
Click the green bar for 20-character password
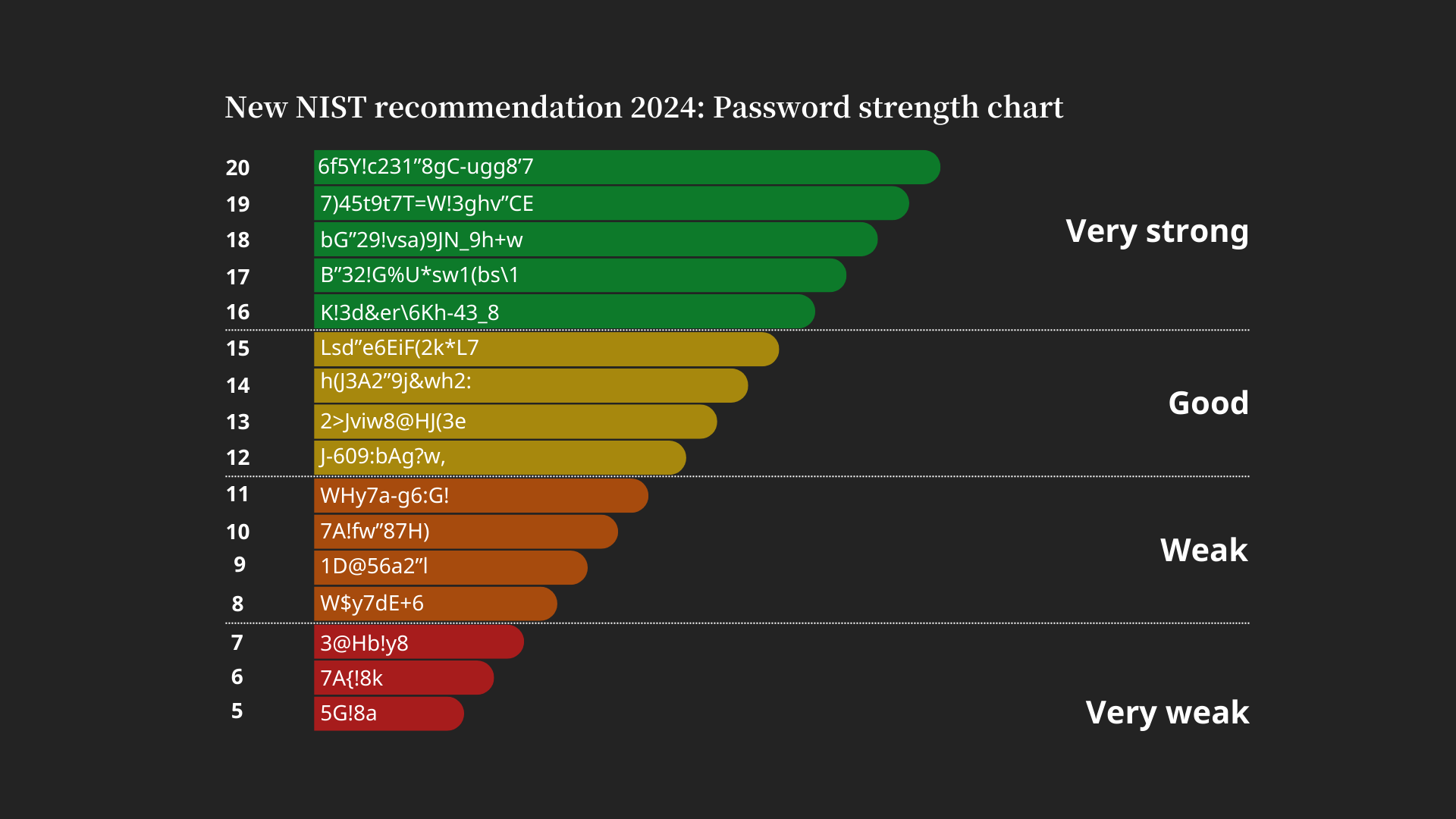click(627, 167)
